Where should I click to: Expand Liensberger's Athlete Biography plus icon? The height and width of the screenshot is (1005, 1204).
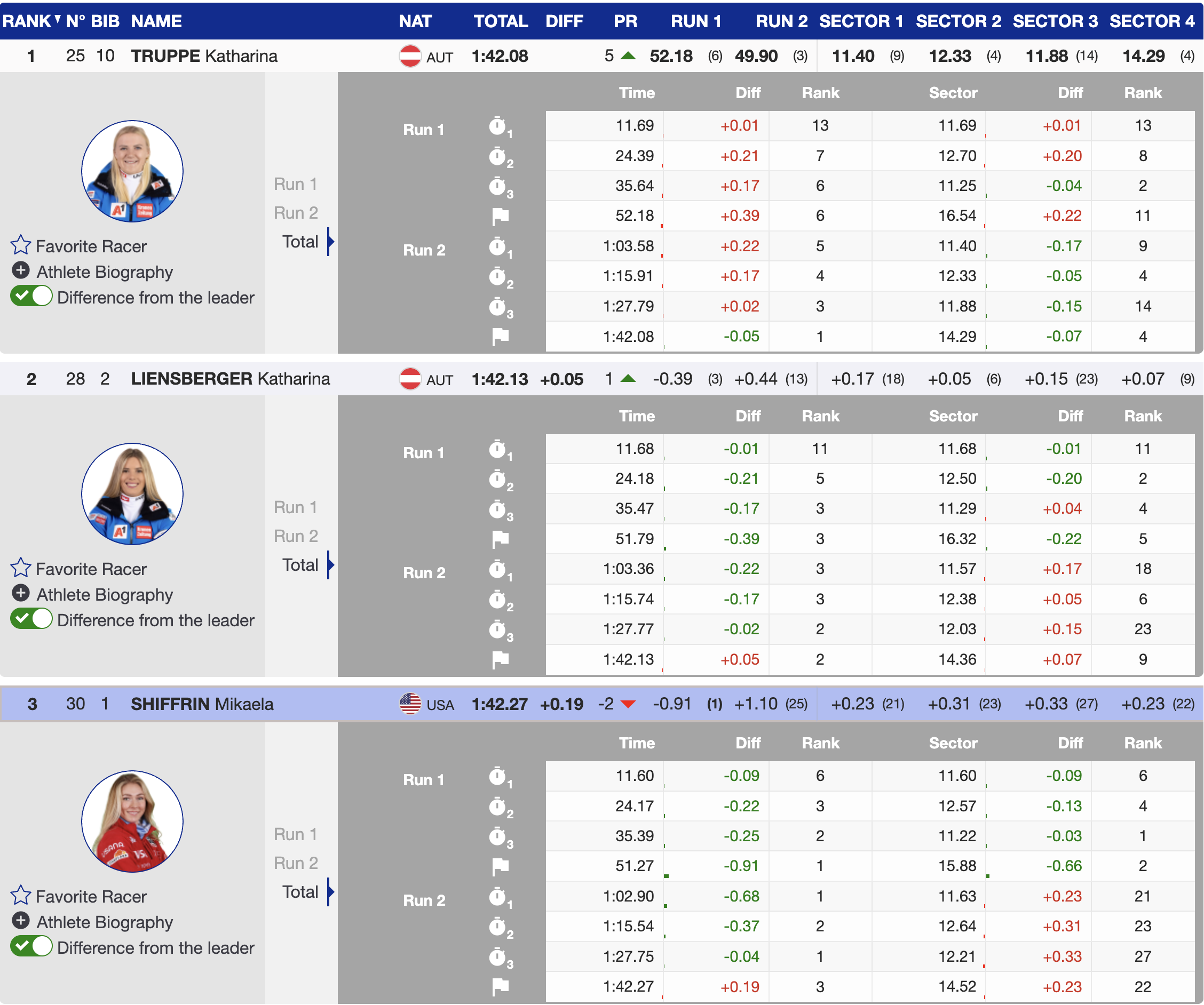[x=21, y=594]
